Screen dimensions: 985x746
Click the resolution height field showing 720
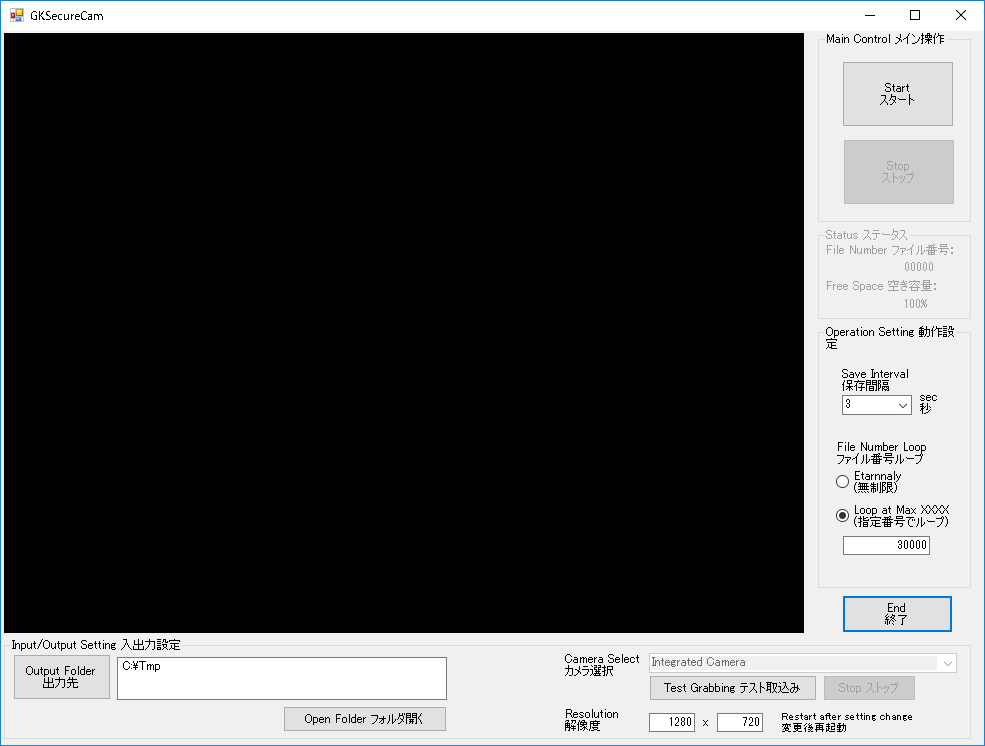(739, 722)
